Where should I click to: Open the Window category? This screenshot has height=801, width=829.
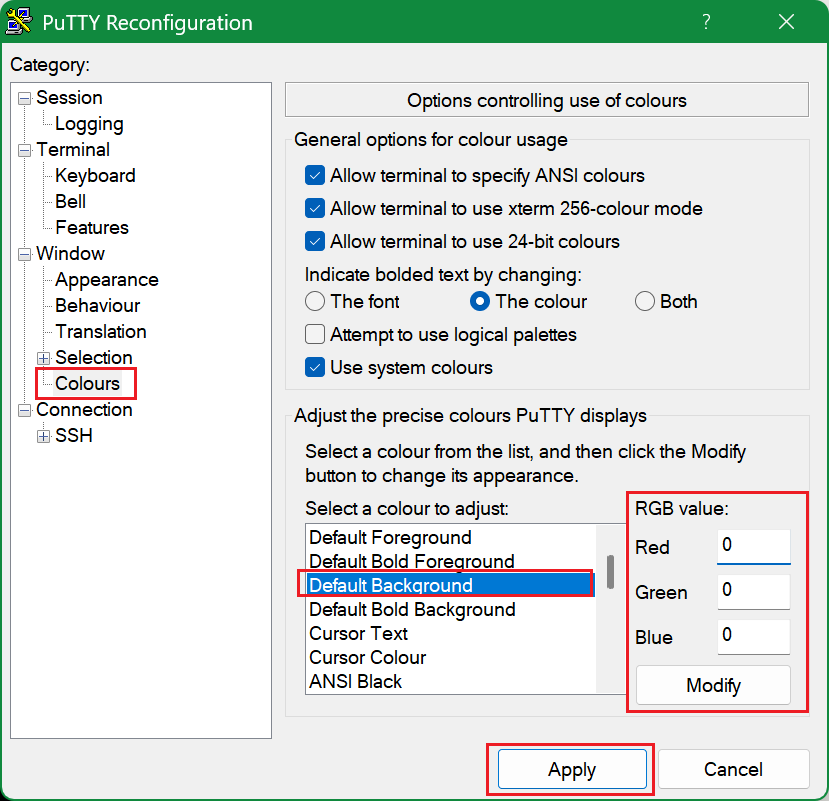70,253
